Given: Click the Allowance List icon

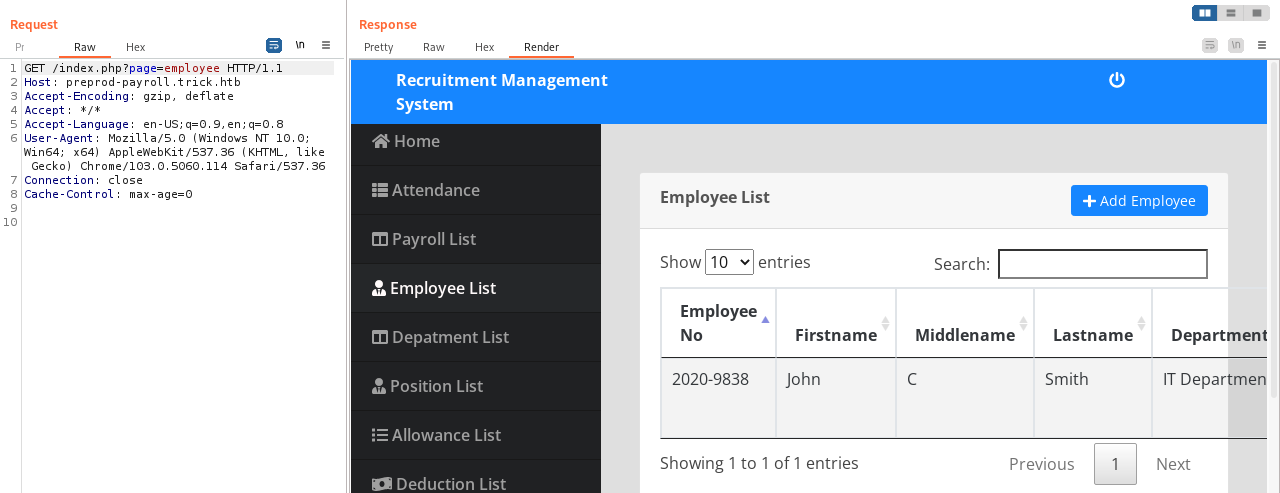Looking at the screenshot, I should coord(380,435).
